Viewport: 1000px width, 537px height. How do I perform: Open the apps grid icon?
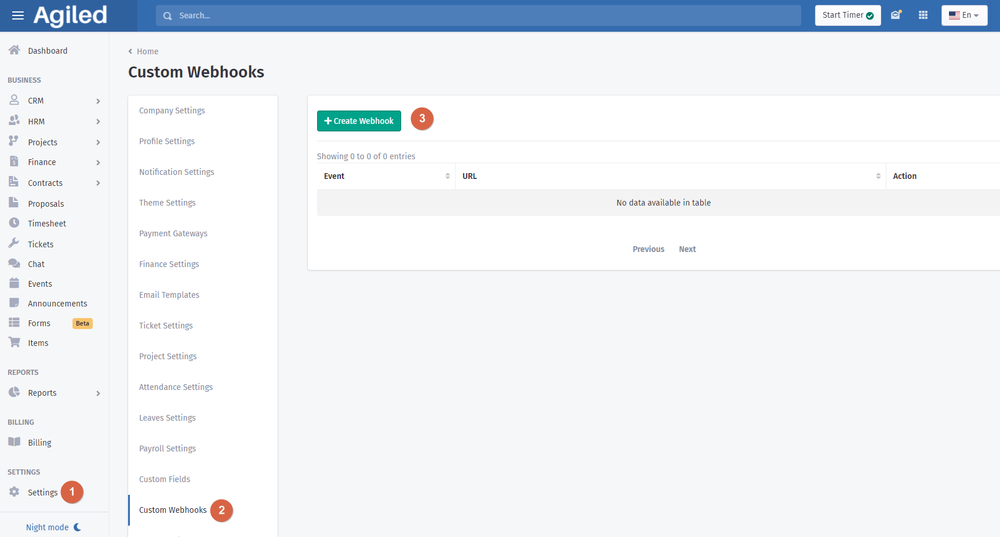tap(923, 15)
